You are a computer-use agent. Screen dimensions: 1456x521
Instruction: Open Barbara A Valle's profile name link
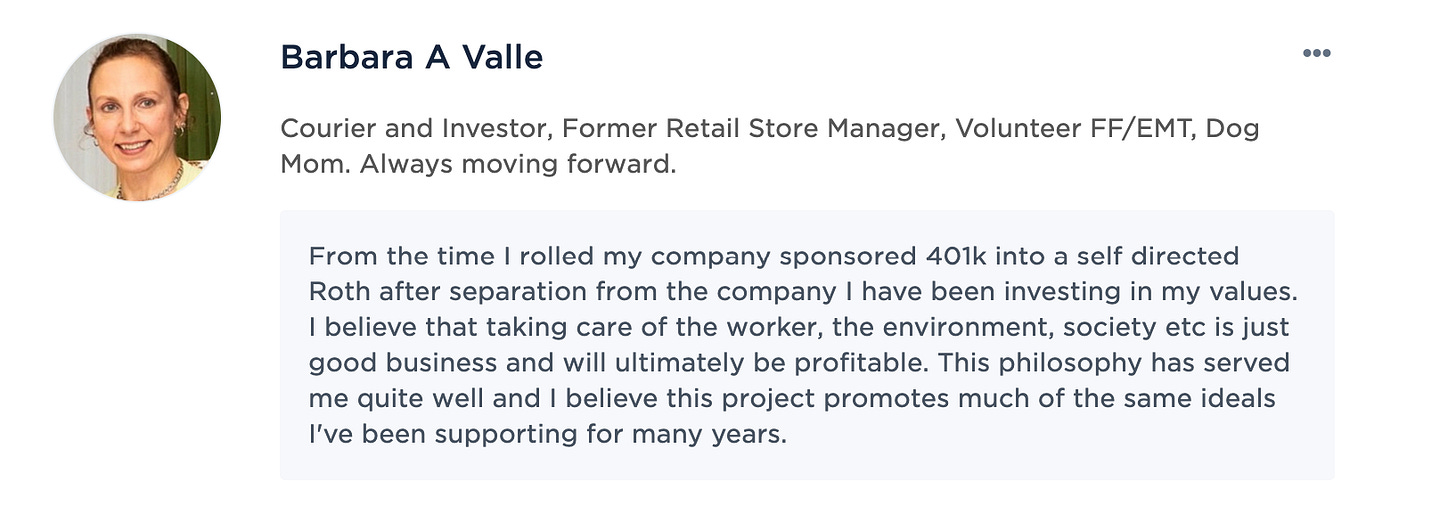coord(411,57)
